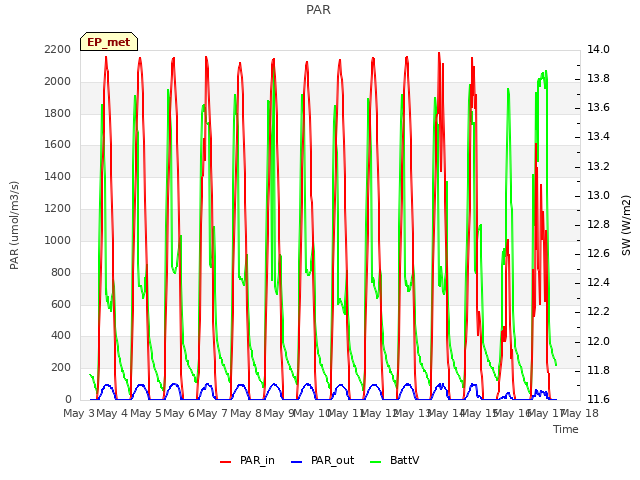Click the 400 left axis tick

[x=61, y=336]
